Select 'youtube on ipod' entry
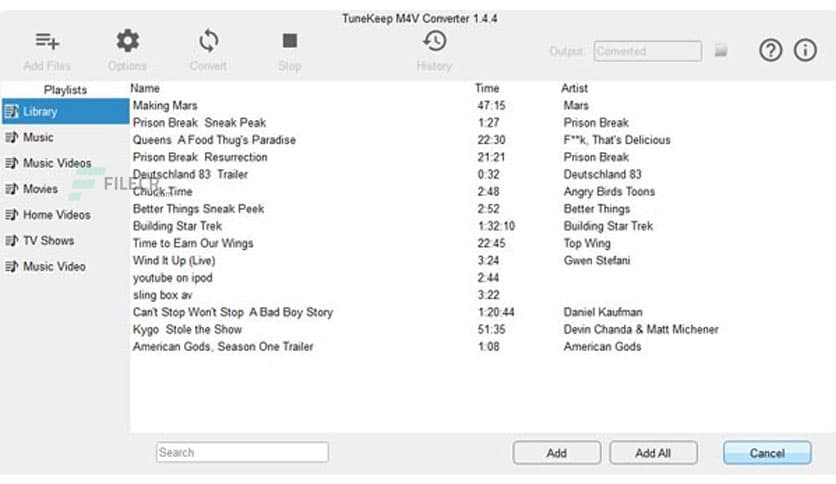This screenshot has height=484, width=836. [x=173, y=278]
